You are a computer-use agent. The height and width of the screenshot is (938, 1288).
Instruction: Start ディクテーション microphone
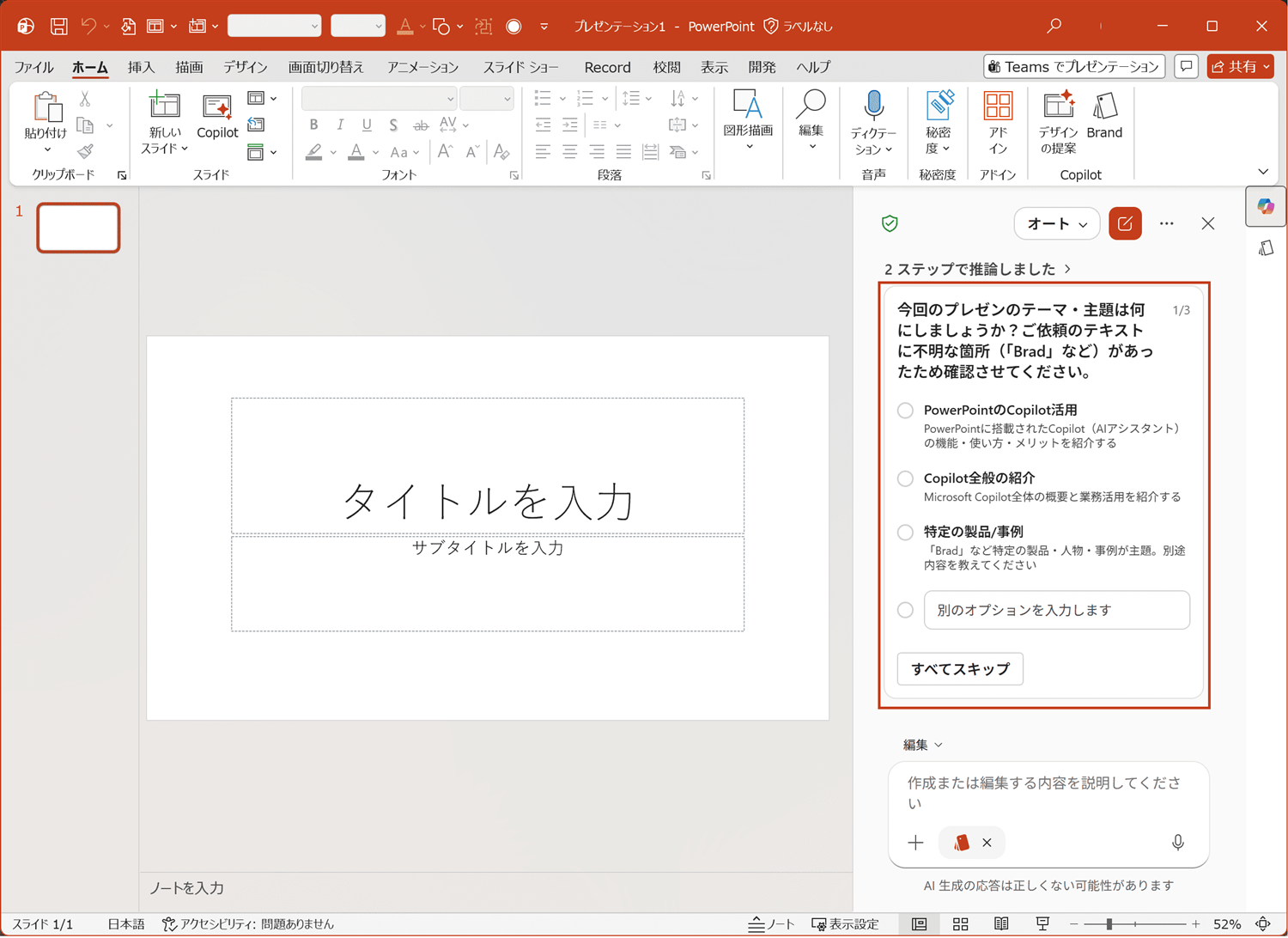click(873, 105)
